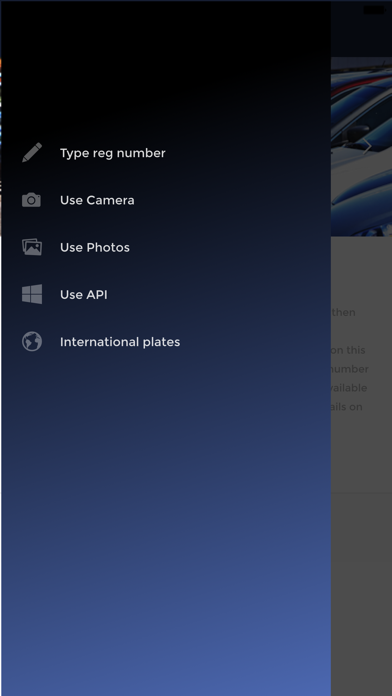Click the next arrow on the car image
The height and width of the screenshot is (696, 392).
pyautogui.click(x=367, y=146)
